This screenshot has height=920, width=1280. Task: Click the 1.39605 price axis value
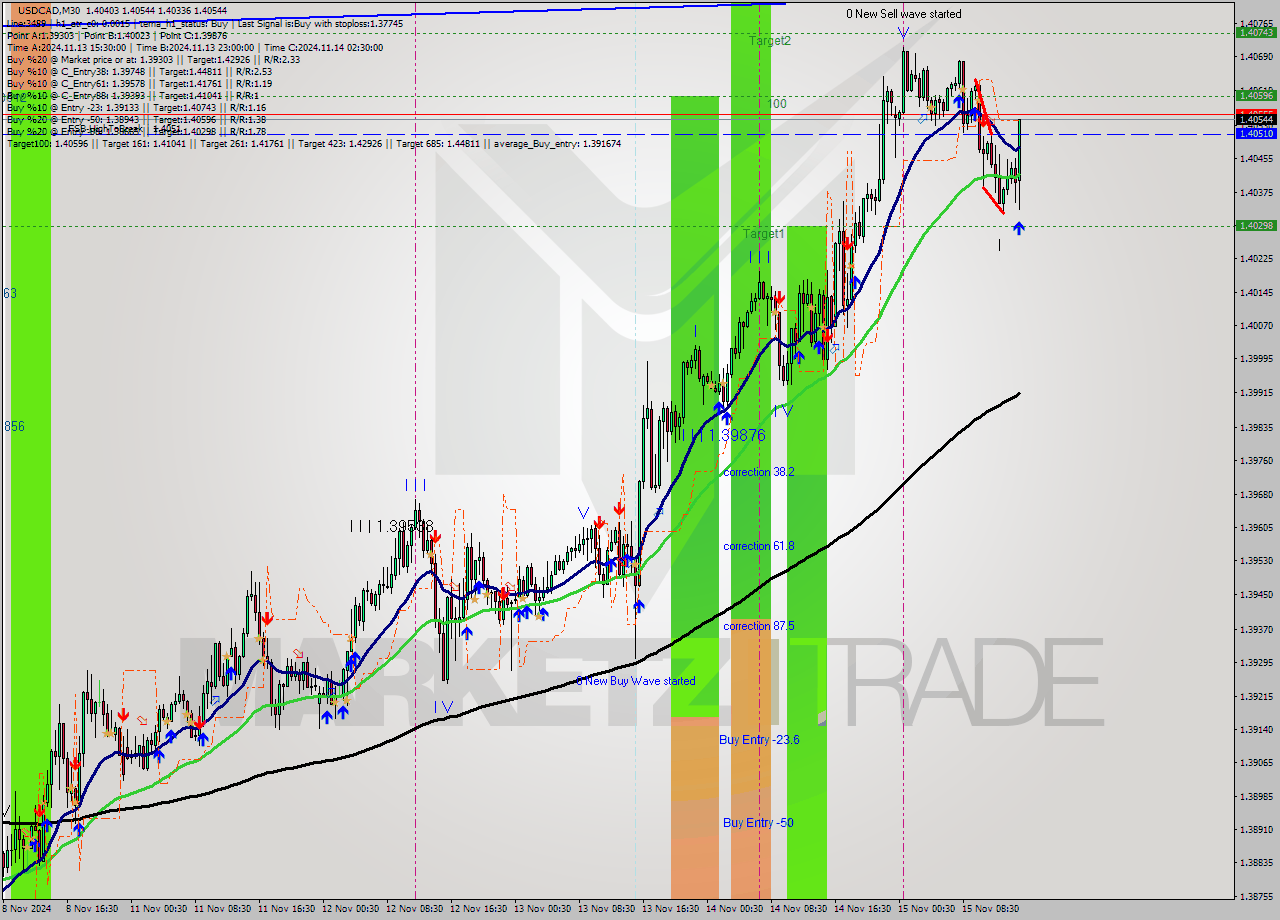coord(1255,527)
